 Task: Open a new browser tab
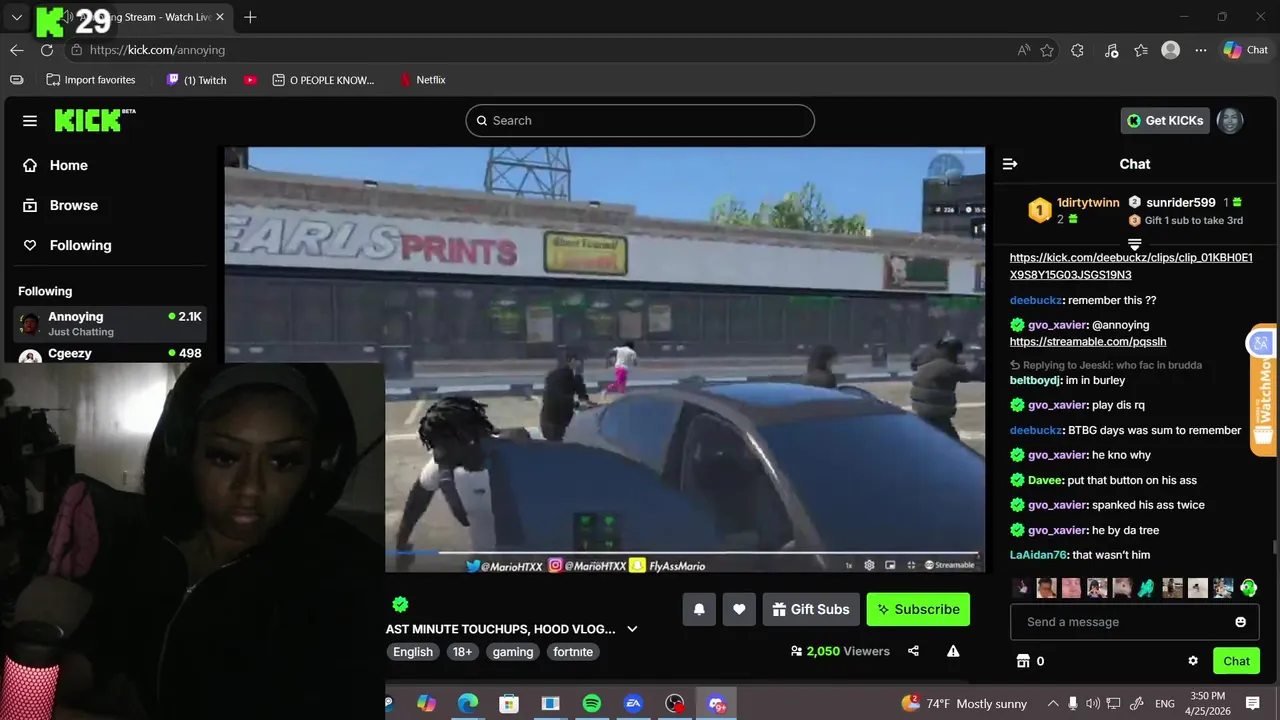[x=250, y=17]
